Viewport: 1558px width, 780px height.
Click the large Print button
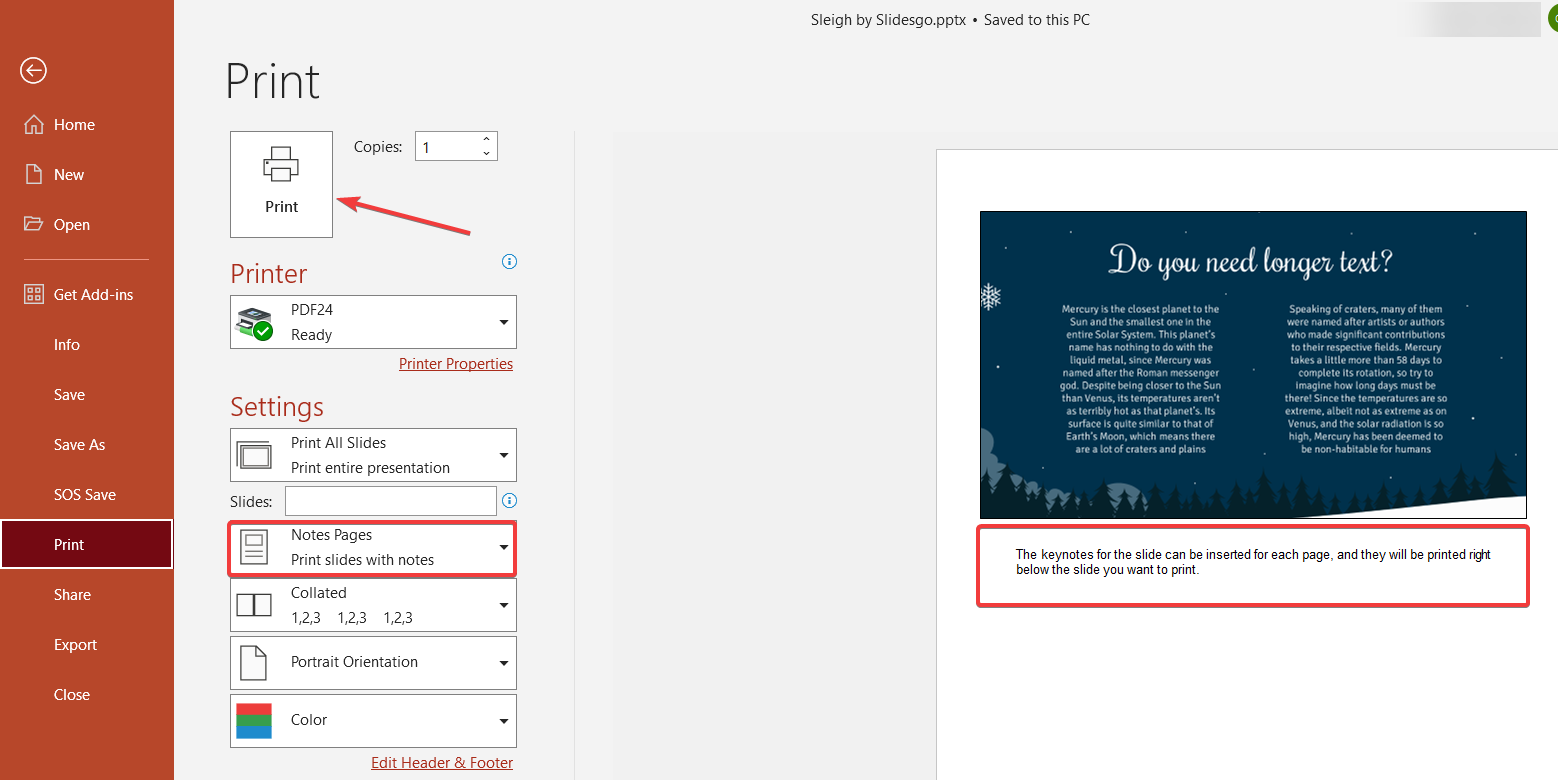[x=281, y=184]
